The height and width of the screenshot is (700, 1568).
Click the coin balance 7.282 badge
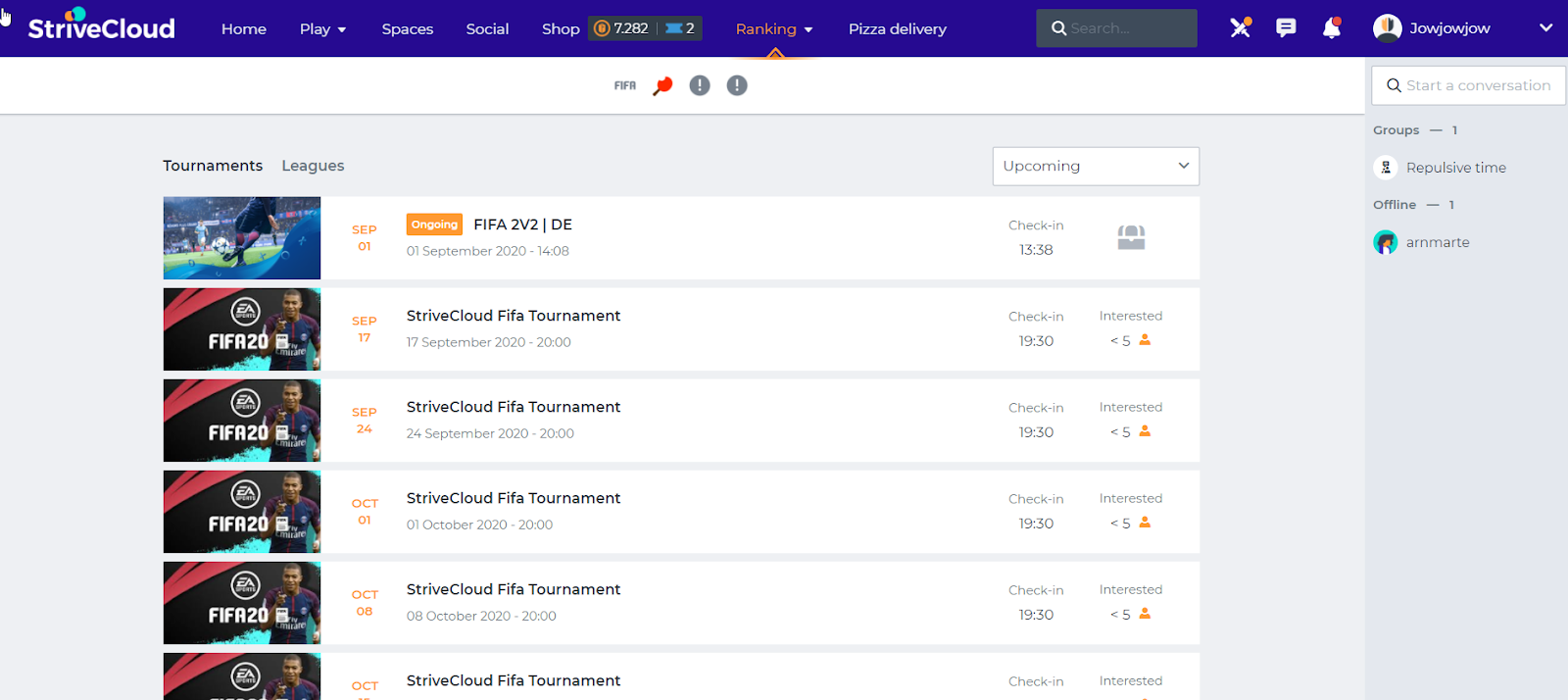622,28
